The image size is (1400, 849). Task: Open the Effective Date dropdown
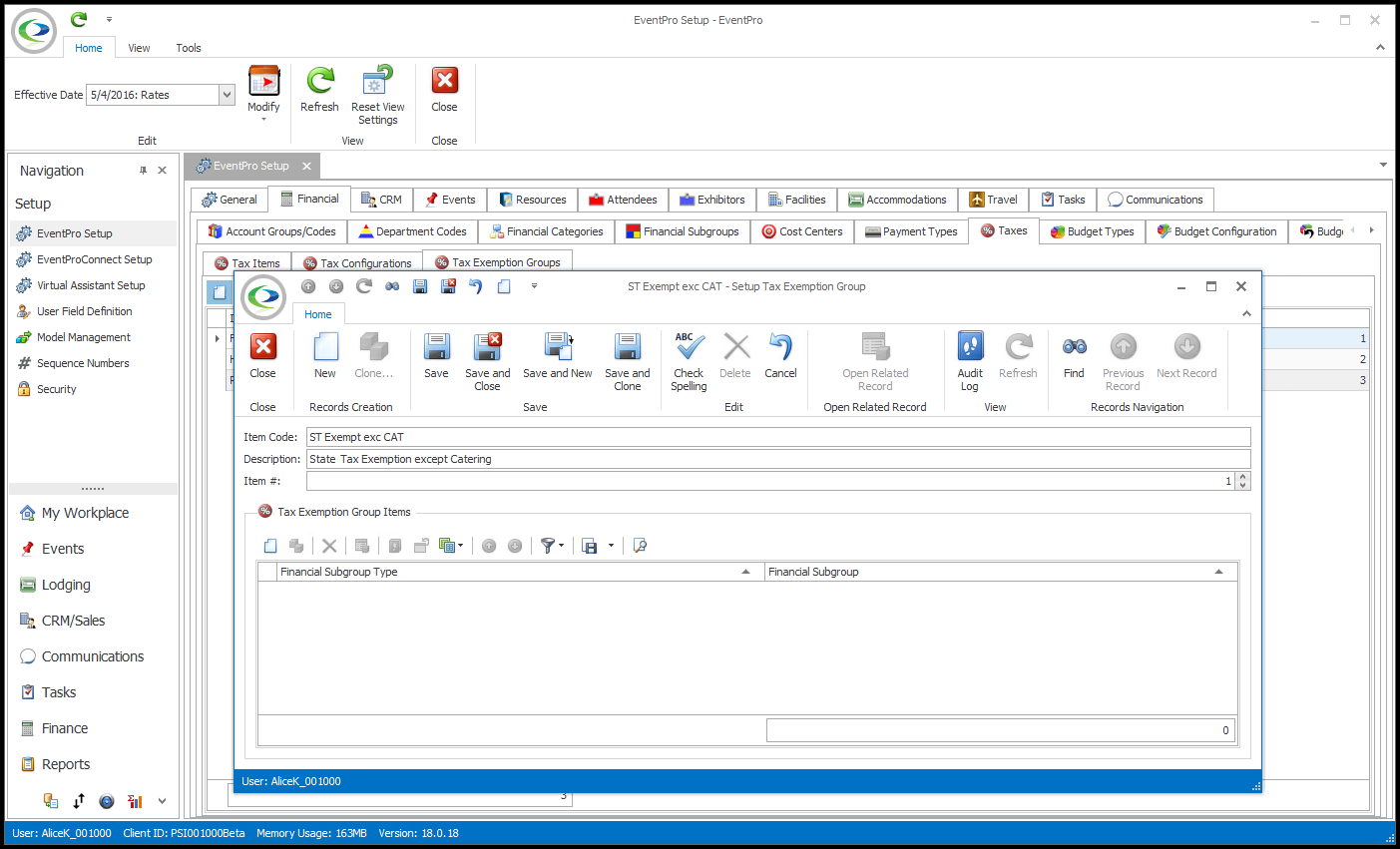coord(227,95)
